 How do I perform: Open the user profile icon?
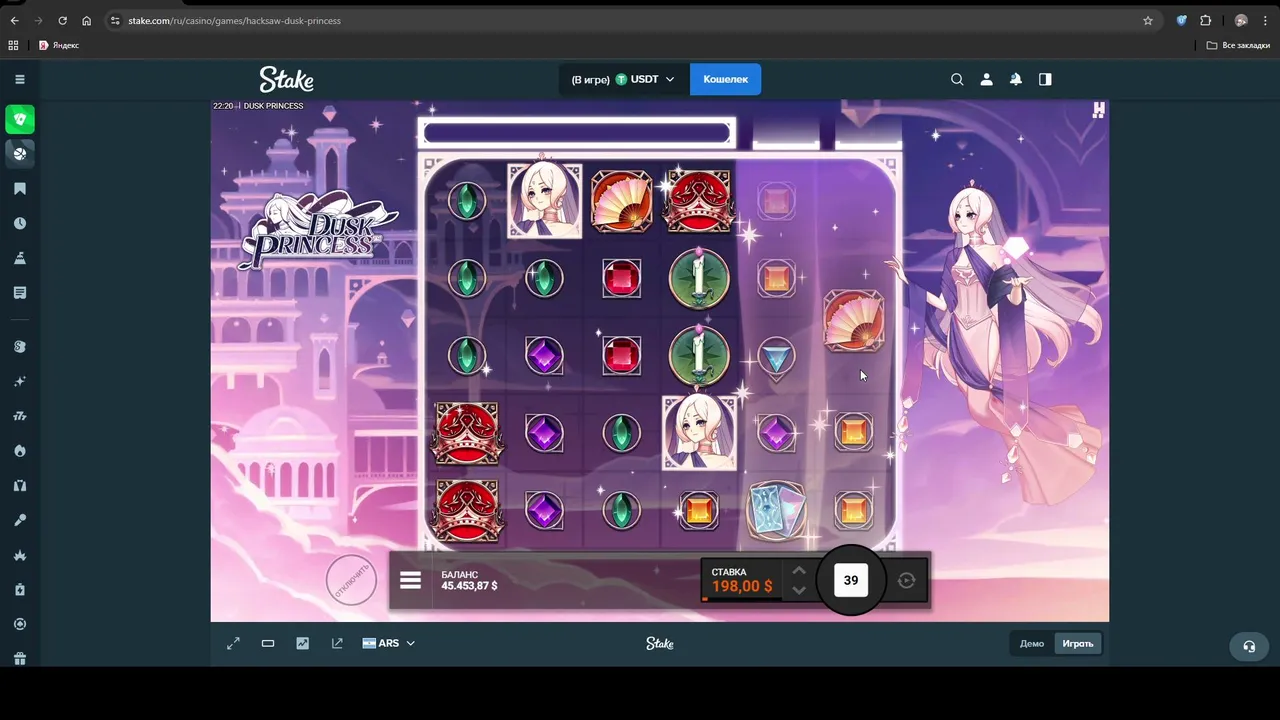[986, 79]
